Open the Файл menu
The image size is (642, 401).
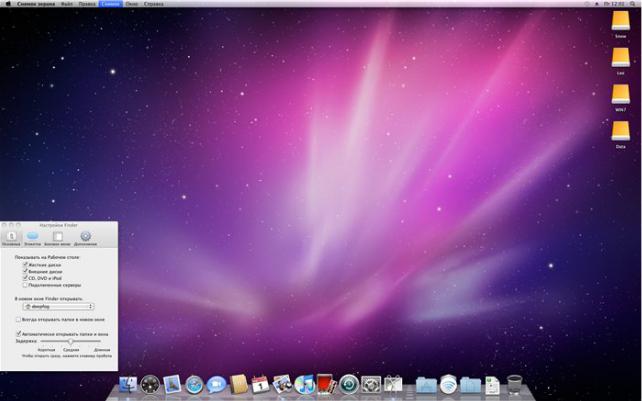(x=67, y=4)
